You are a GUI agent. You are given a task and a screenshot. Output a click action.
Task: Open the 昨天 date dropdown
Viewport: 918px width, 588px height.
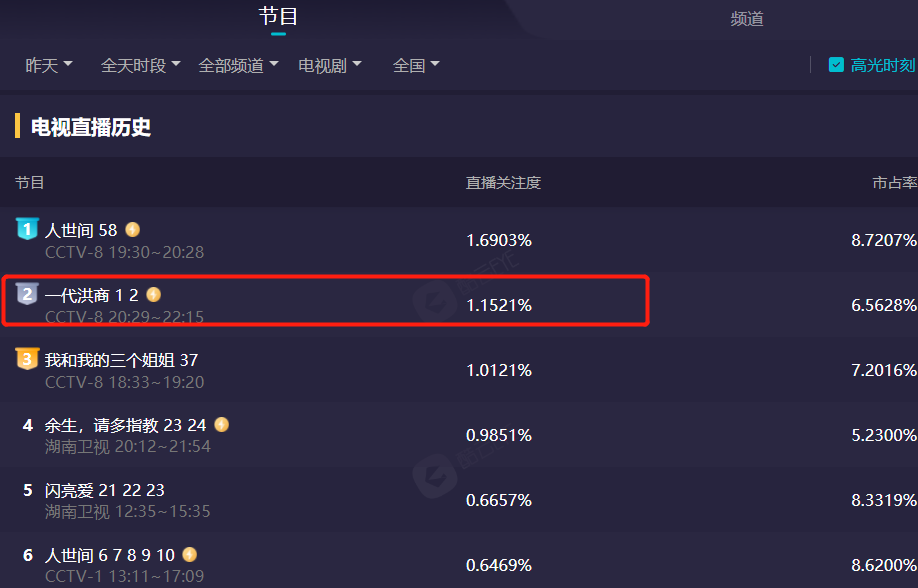[49, 65]
